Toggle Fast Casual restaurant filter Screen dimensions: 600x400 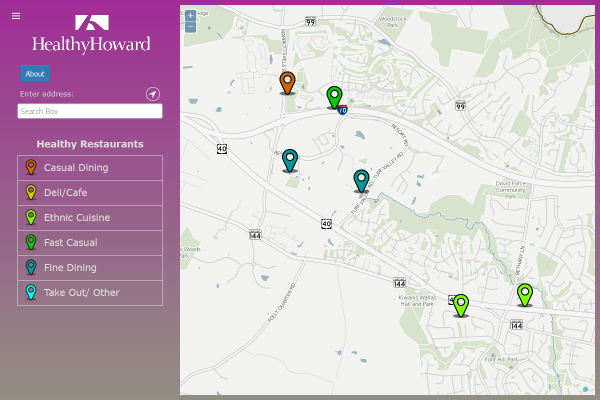coord(90,243)
